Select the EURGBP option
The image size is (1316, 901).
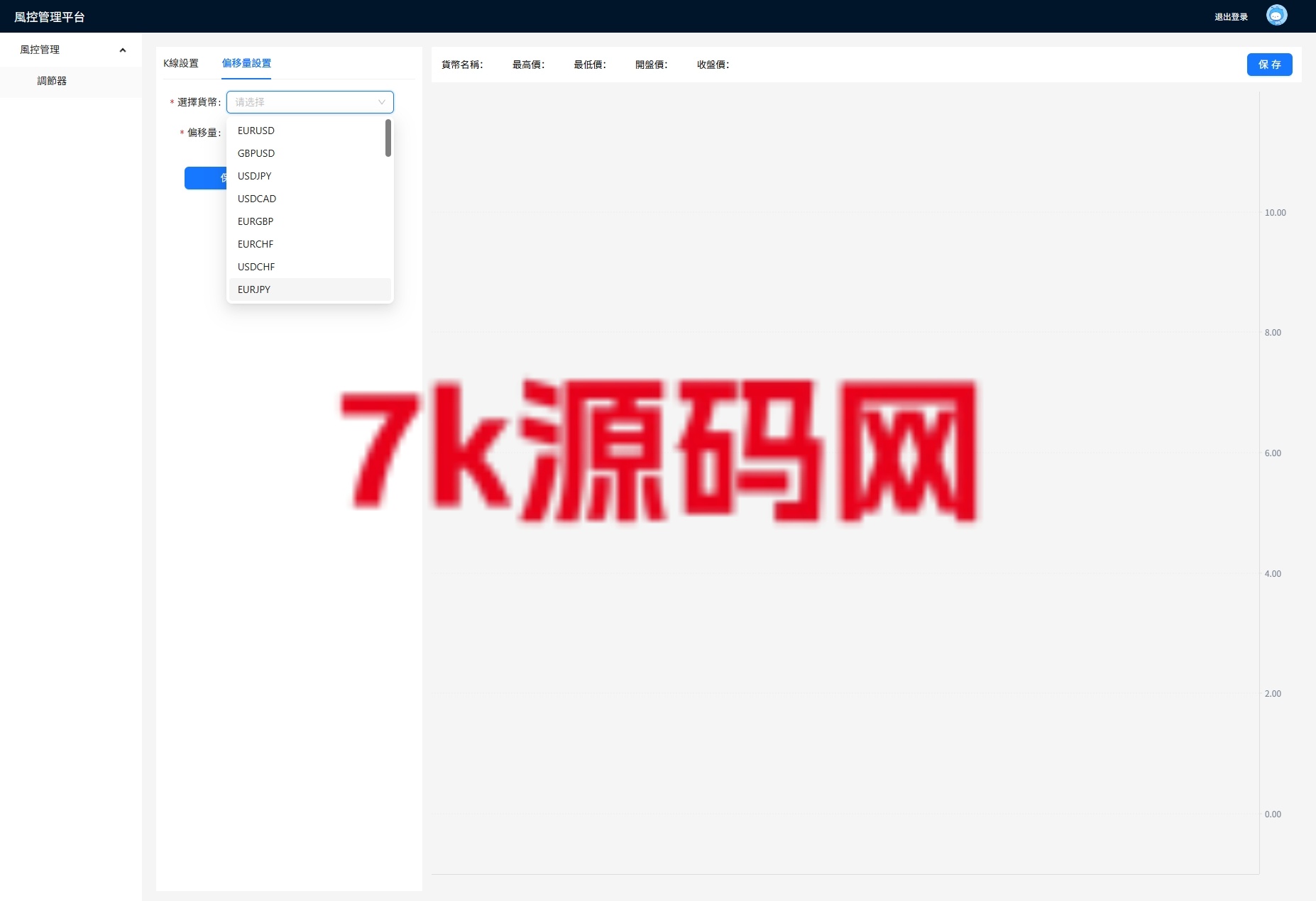[x=309, y=221]
